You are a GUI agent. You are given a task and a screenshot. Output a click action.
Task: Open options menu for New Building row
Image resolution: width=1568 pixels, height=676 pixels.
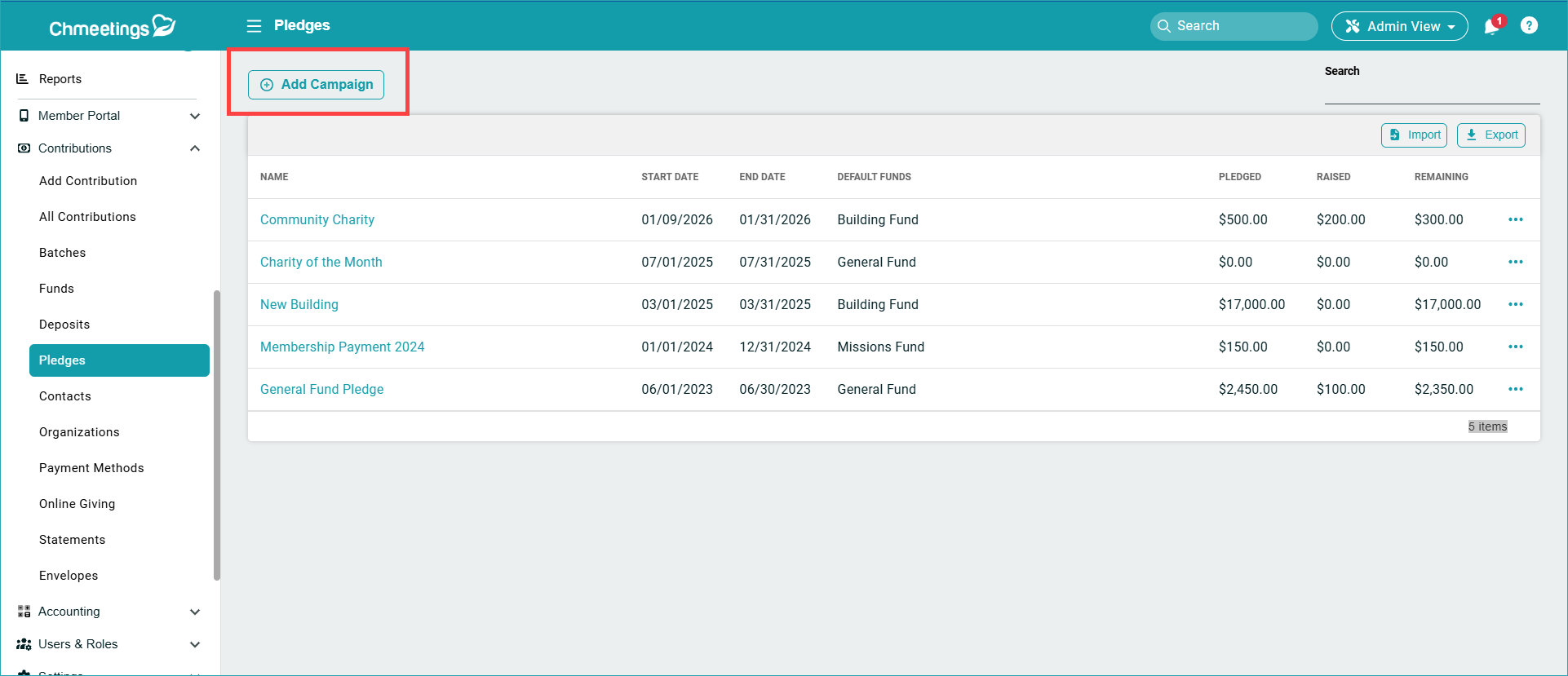coord(1515,304)
